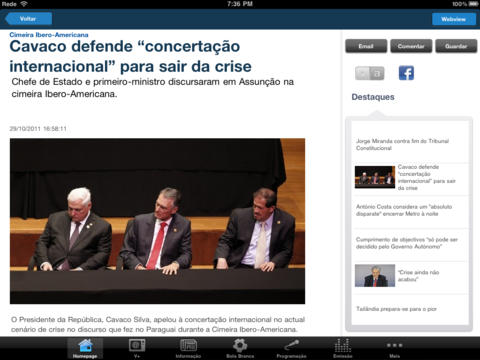Tap the subtitle 'Chefe de Estado e primeiro-ministro'
Image resolution: width=480 pixels, height=360 pixels.
(x=153, y=88)
